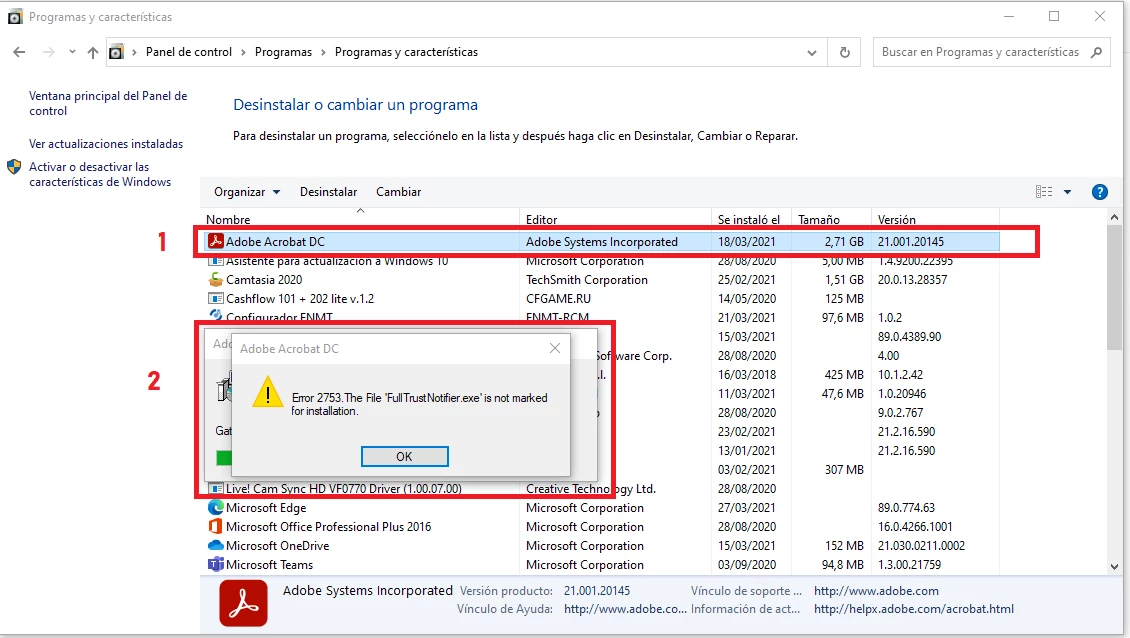Screen dimensions: 1130x638
Task: Select the Adobe Acrobat DC list icon
Action: (215, 241)
